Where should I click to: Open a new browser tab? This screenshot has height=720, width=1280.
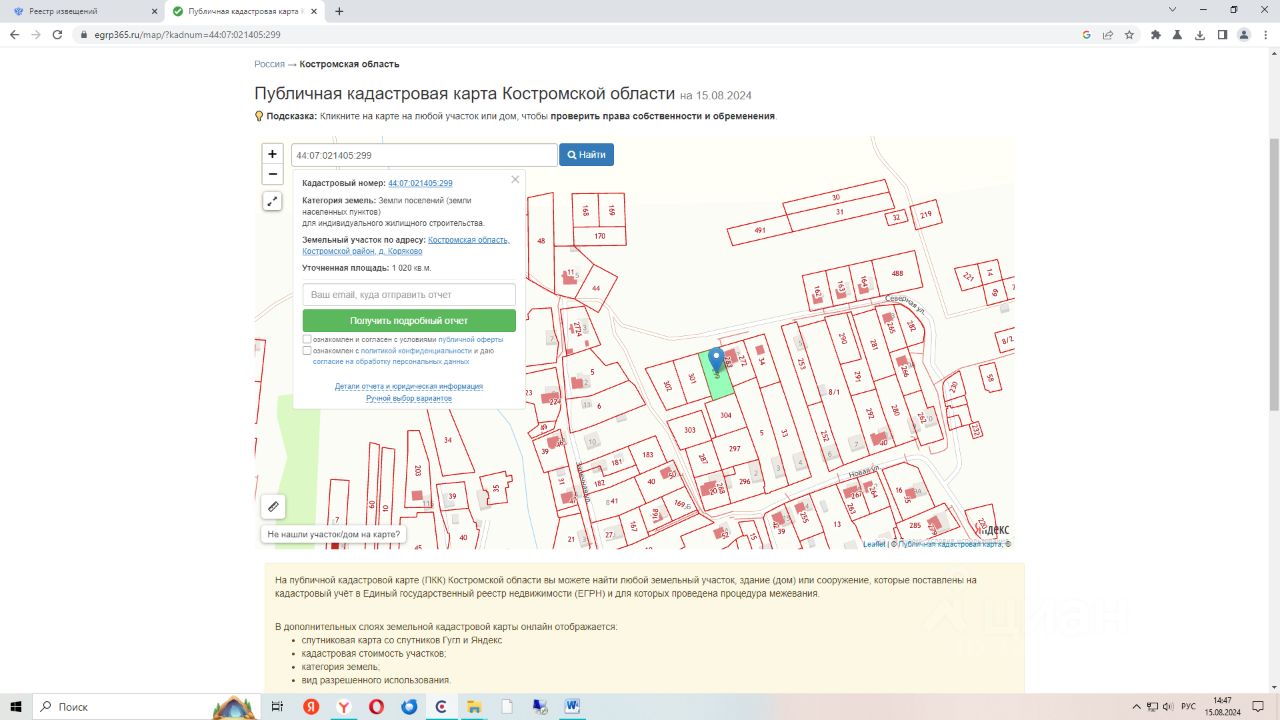coord(339,11)
